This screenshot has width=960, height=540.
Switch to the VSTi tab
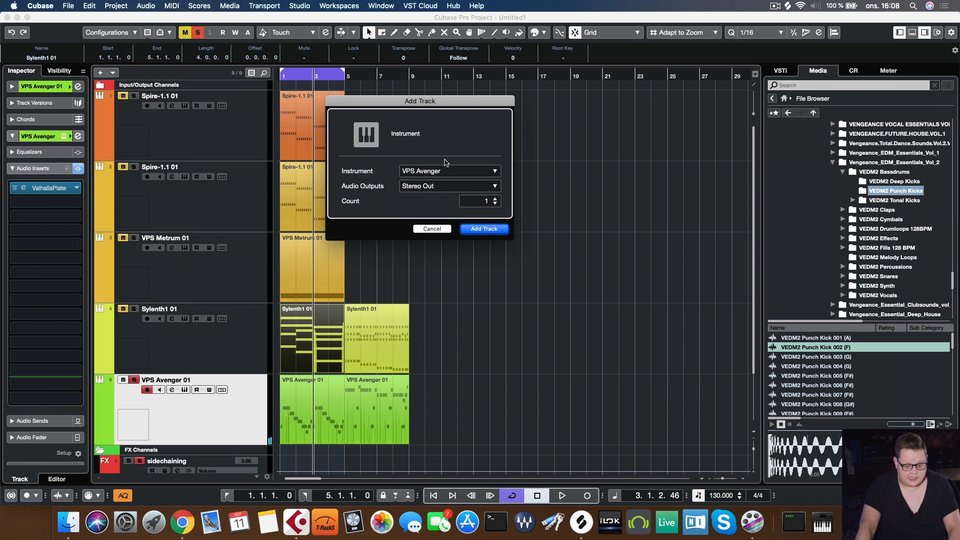coord(780,70)
